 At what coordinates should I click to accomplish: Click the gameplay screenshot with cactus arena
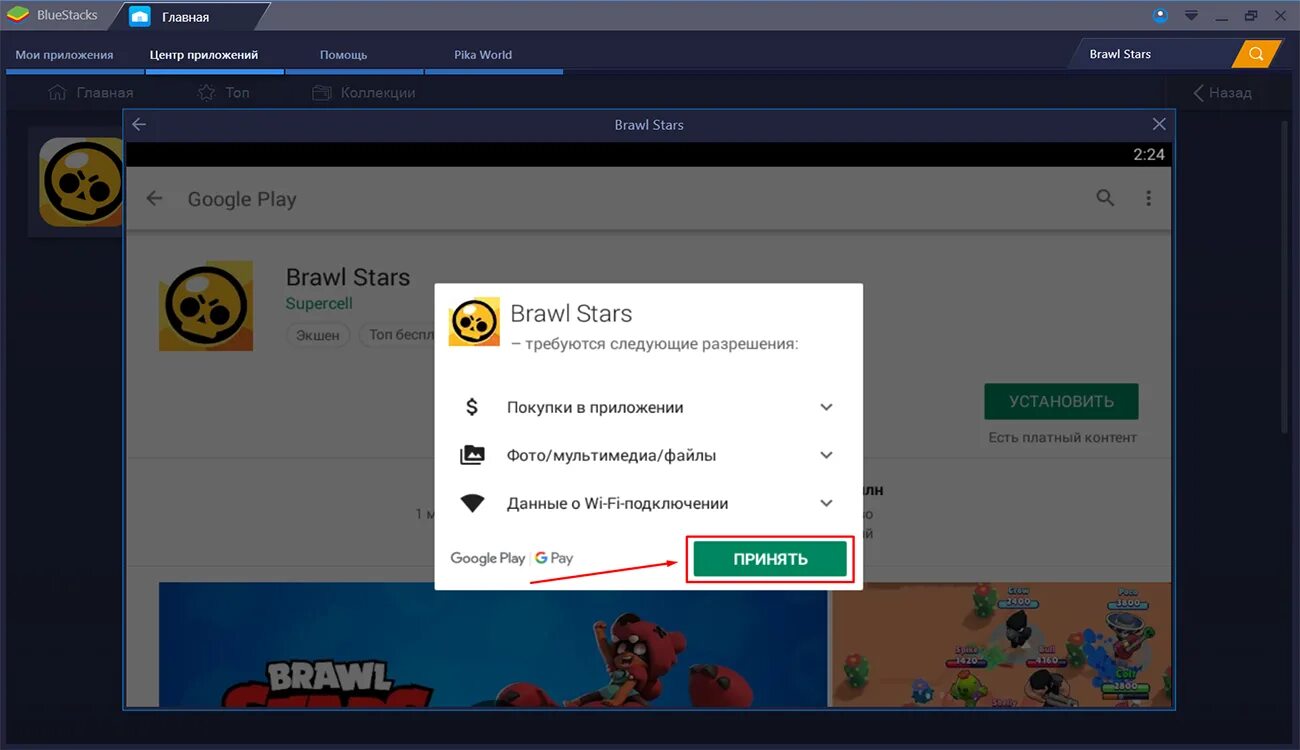(1001, 644)
